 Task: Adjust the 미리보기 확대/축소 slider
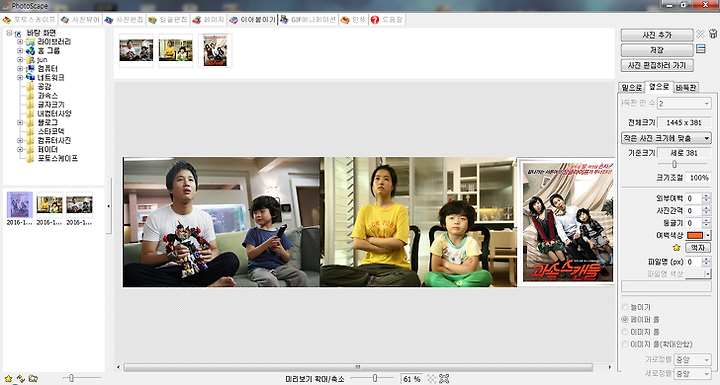(x=375, y=378)
